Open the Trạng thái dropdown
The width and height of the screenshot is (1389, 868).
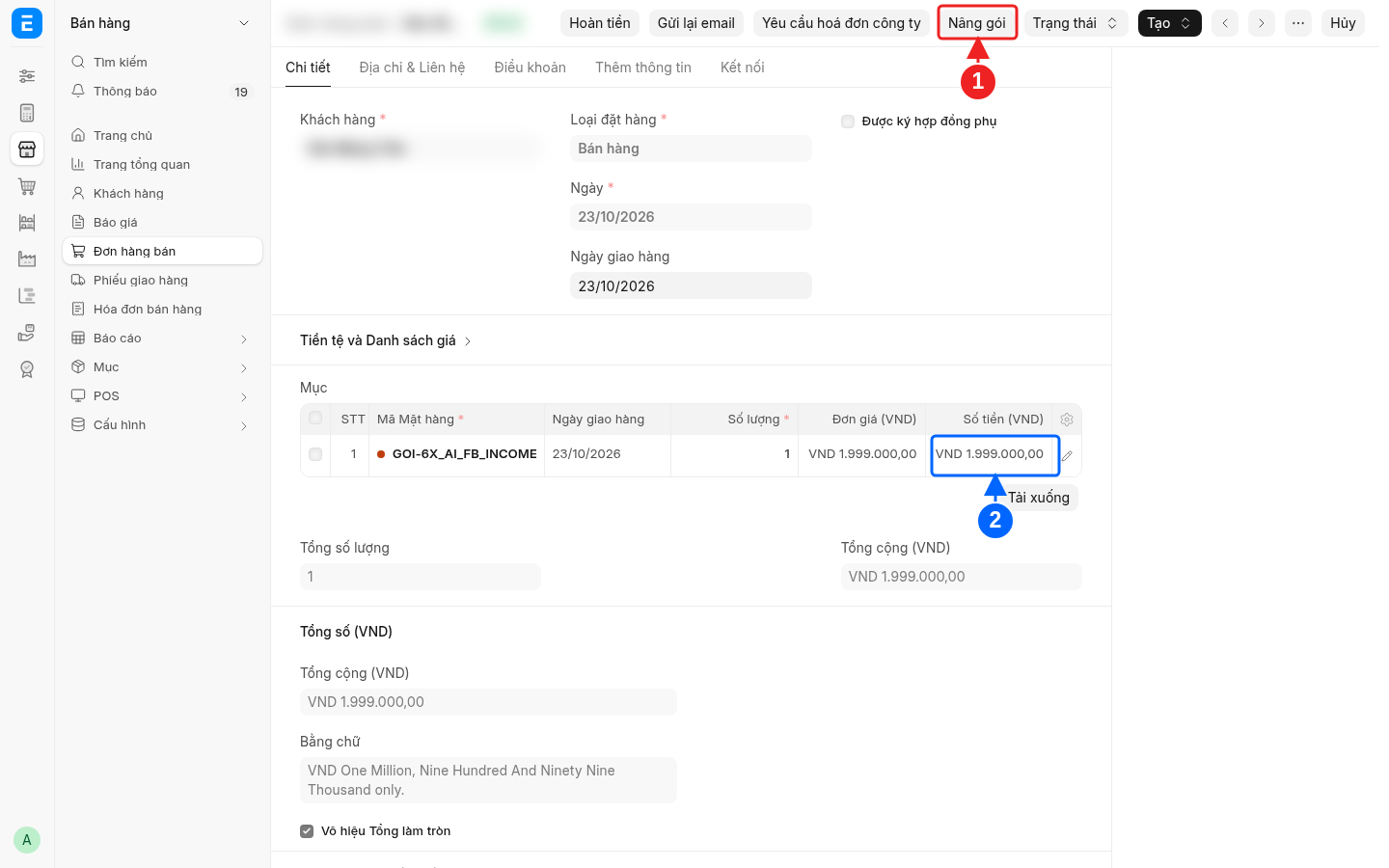pyautogui.click(x=1076, y=23)
